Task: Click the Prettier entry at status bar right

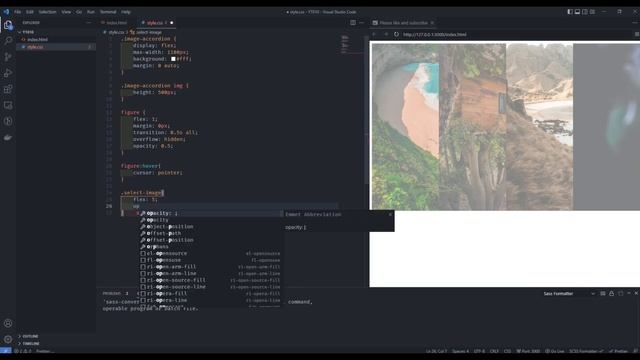Action: pos(618,351)
